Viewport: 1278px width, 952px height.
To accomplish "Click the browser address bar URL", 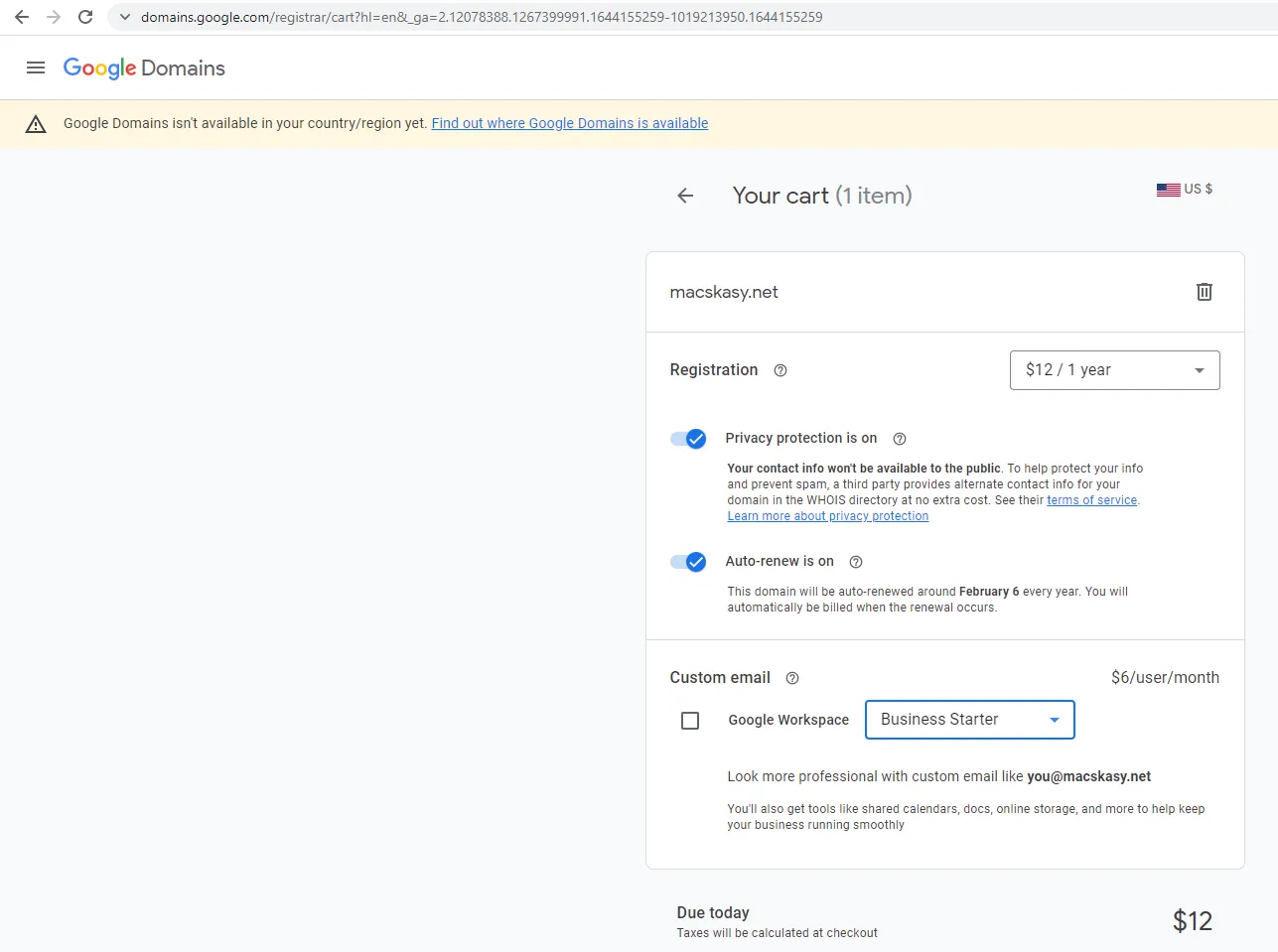I will click(482, 17).
